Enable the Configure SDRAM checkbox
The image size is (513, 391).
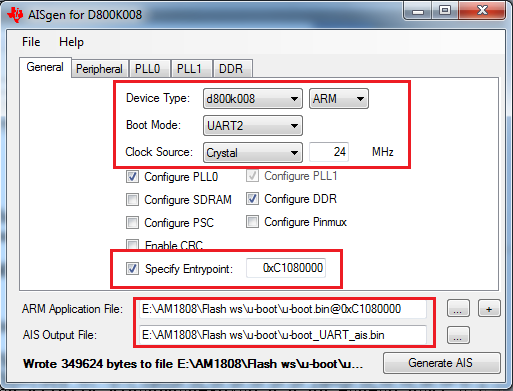[x=132, y=200]
